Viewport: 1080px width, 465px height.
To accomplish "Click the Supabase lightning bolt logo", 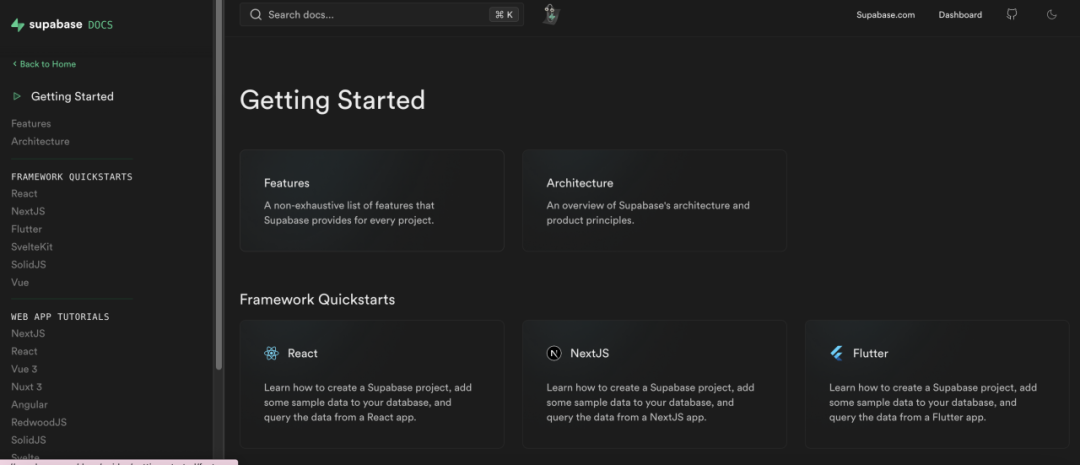I will coord(17,25).
